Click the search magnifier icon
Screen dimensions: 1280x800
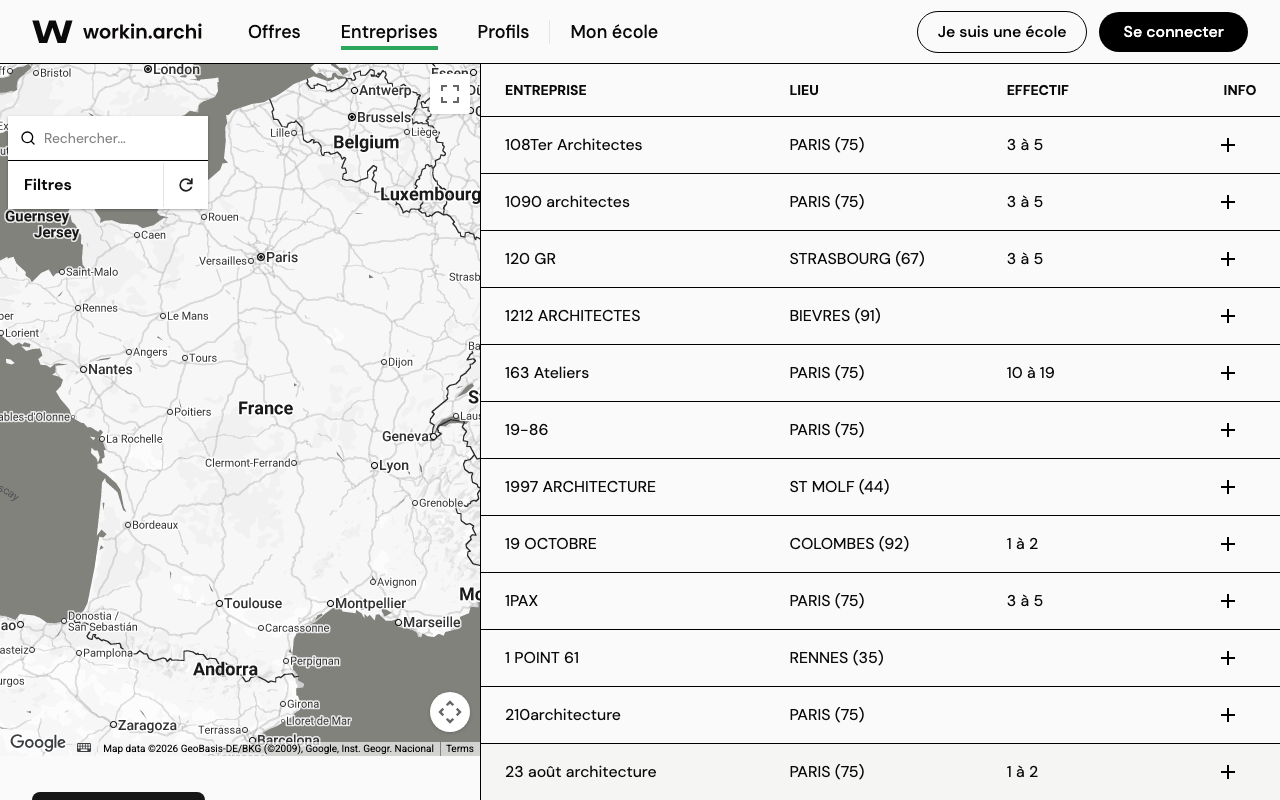point(28,138)
